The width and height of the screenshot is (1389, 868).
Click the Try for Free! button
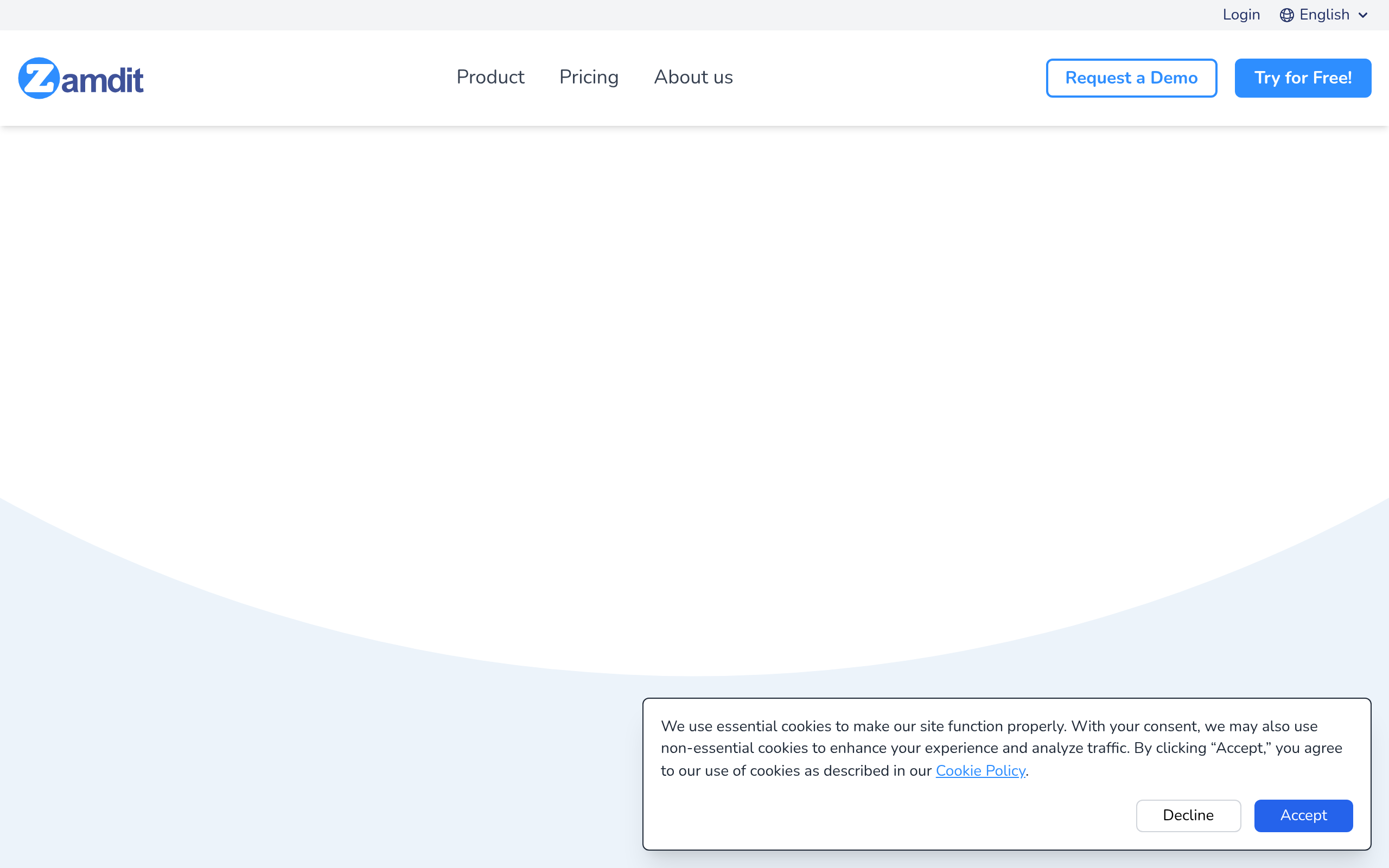point(1302,78)
